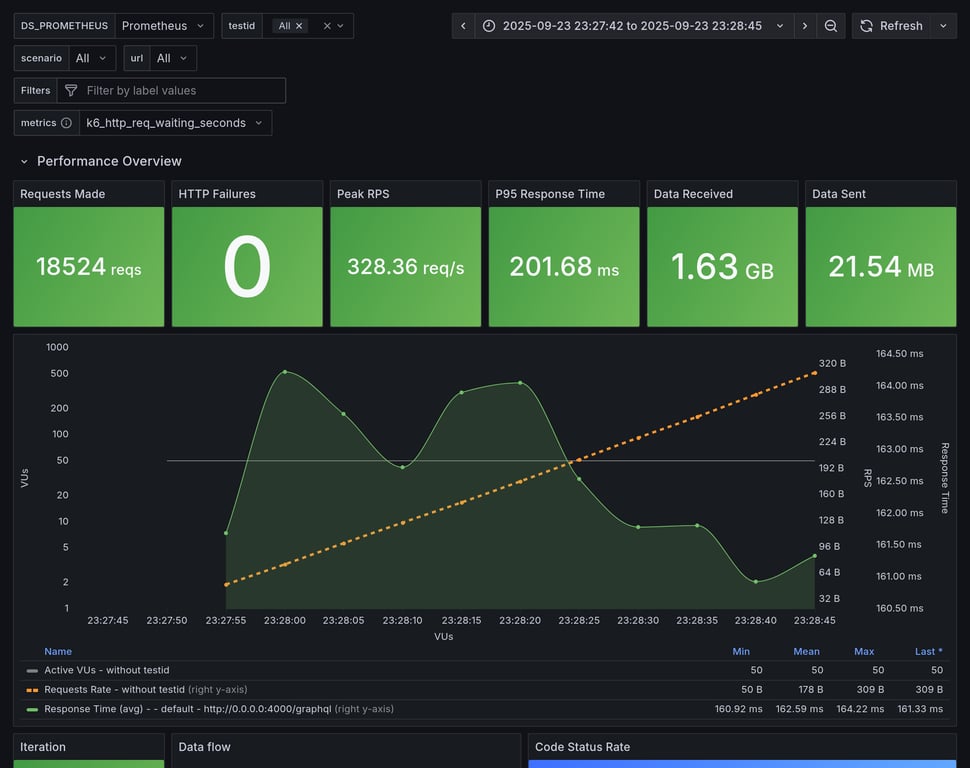Screen dimensions: 970x768
Task: Click the zoom out time range icon
Action: [831, 26]
